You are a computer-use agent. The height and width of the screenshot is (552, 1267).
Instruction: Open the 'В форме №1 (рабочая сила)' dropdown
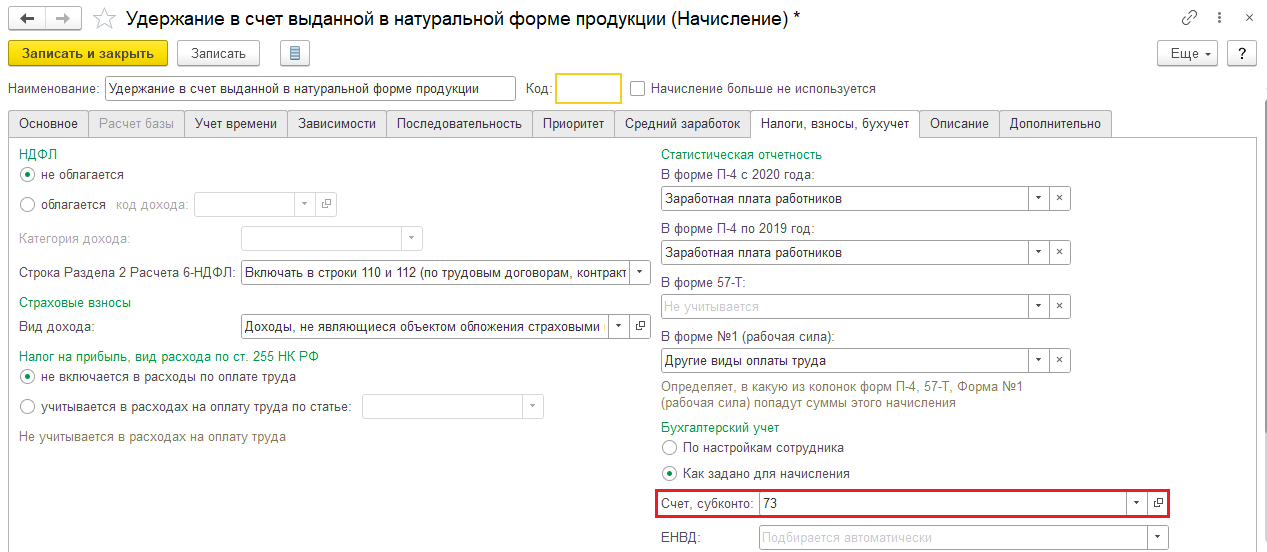(1039, 361)
